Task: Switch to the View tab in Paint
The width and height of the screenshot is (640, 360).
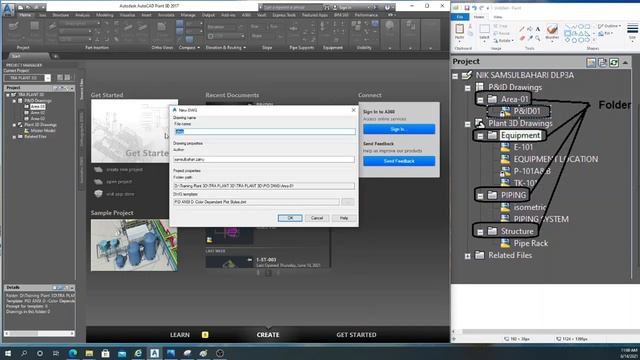Action: tap(498, 17)
